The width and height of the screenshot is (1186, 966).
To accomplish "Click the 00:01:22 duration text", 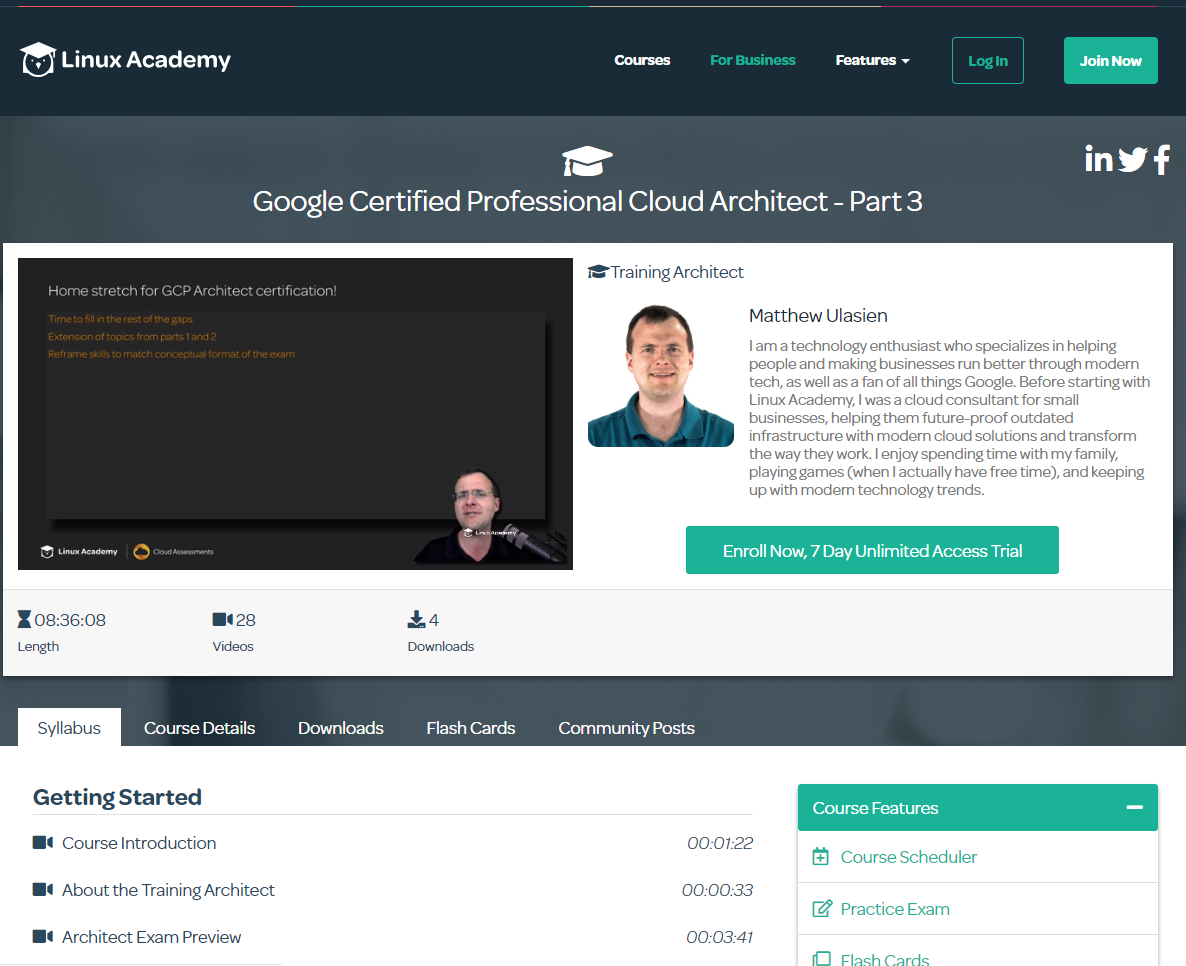I will (x=719, y=843).
